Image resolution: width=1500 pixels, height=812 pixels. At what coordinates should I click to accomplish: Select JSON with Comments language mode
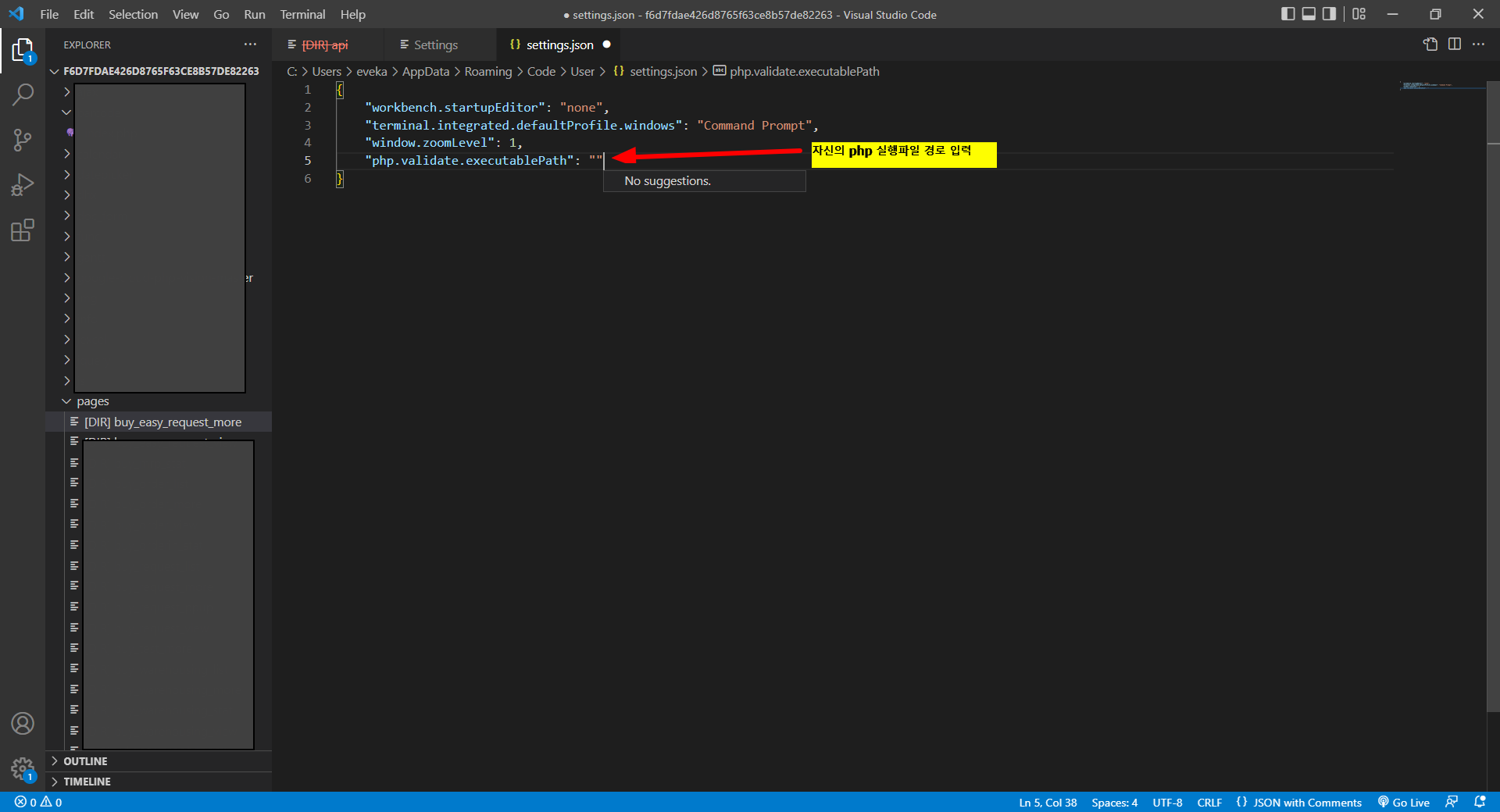1298,802
